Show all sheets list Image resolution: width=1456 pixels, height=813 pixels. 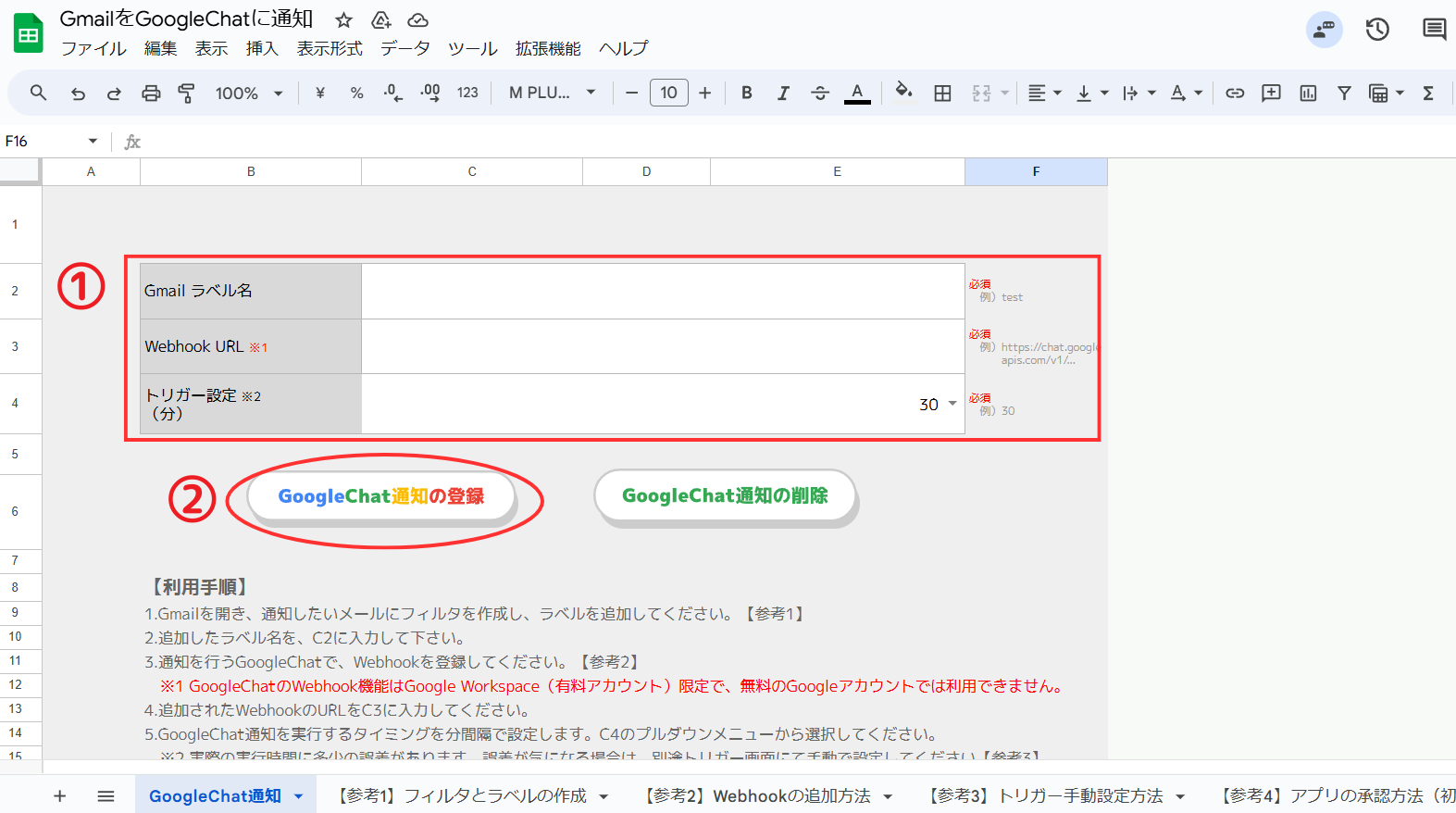coord(106,795)
